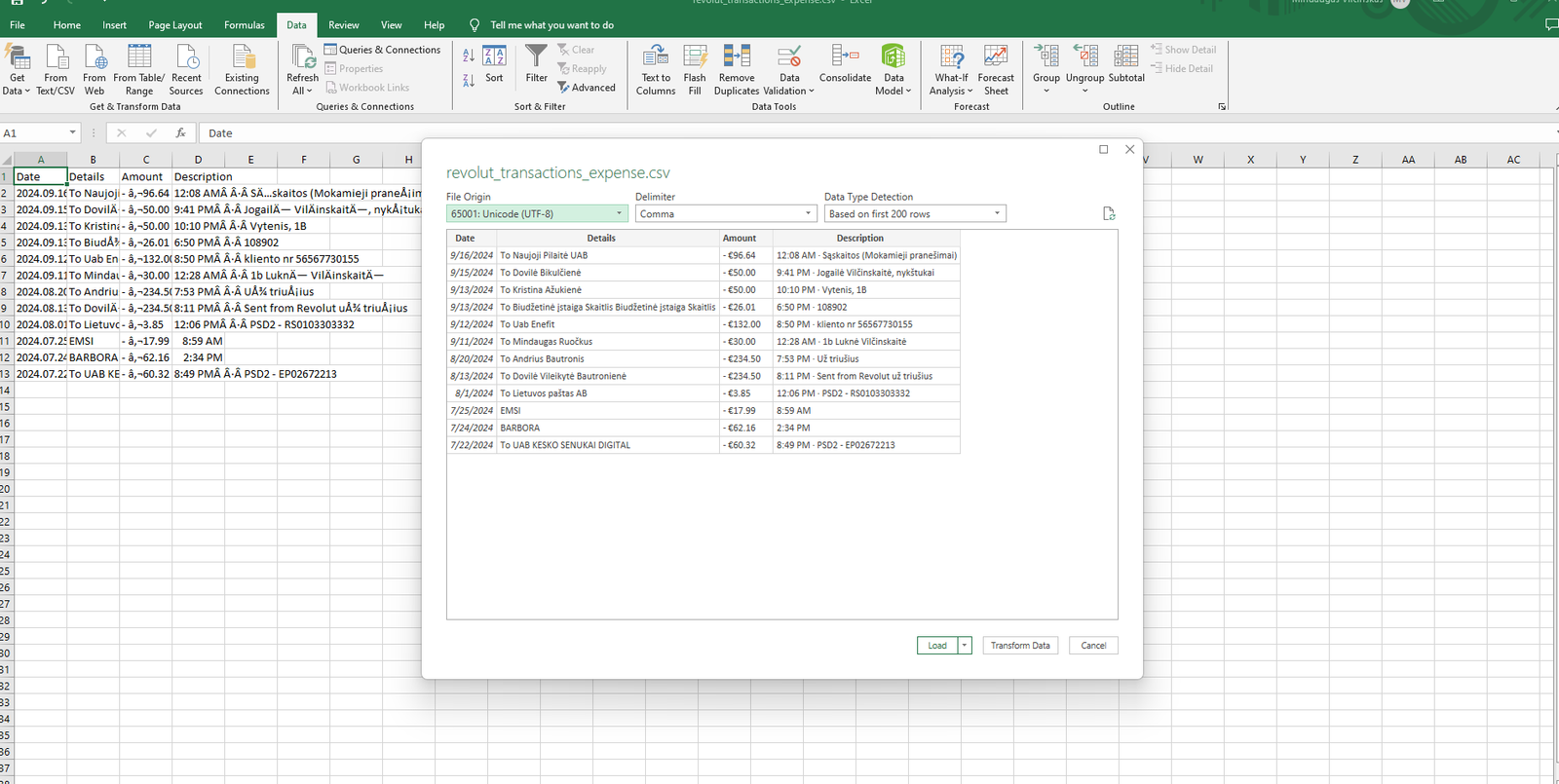Open Existing Connections
1559x784 pixels.
pyautogui.click(x=242, y=70)
